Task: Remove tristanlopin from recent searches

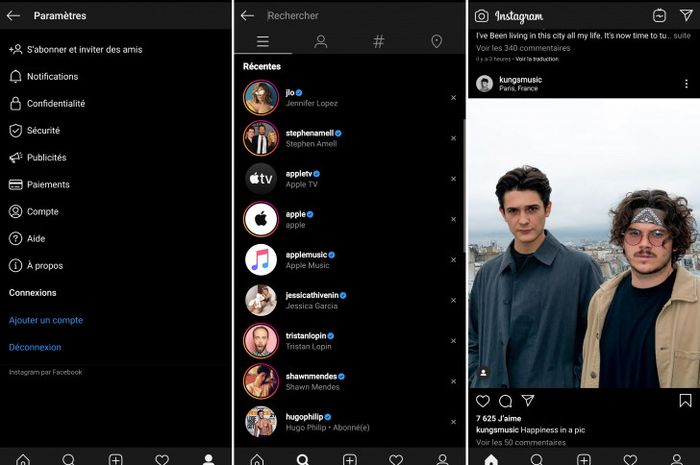Action: 453,341
